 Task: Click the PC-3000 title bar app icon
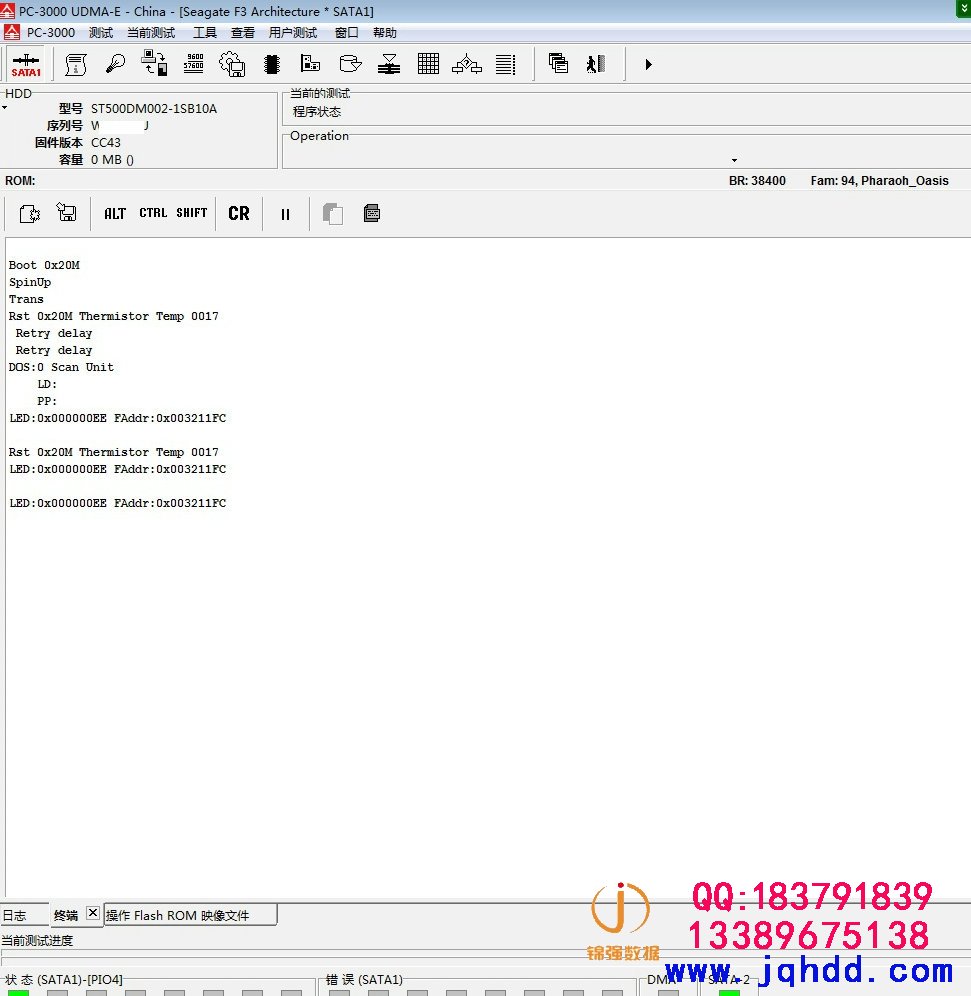click(x=8, y=11)
